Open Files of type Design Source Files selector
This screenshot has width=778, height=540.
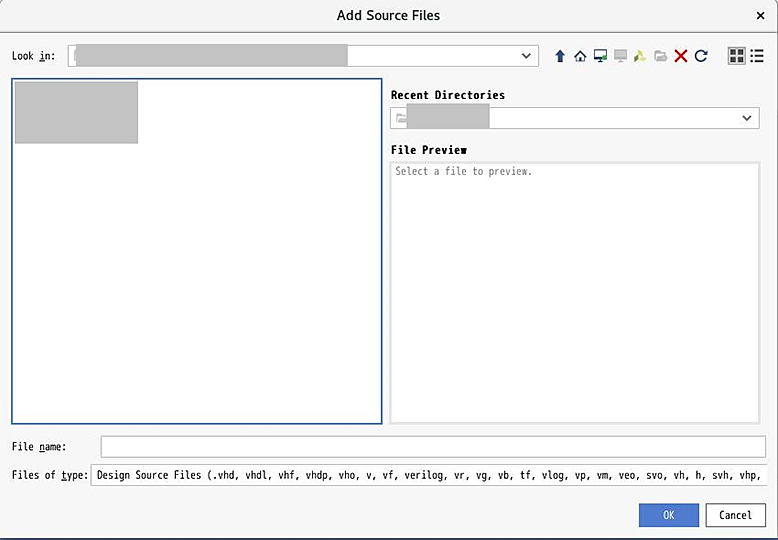tap(429, 475)
